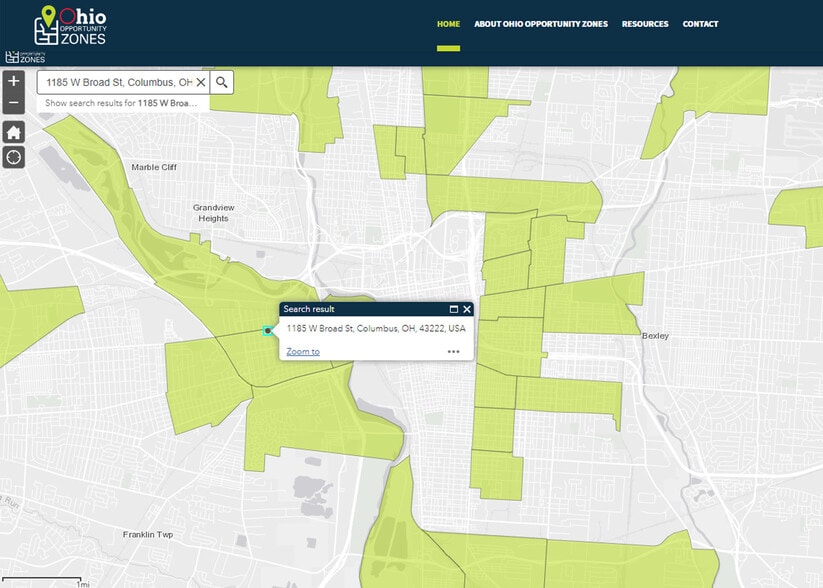Zoom out of the map
Screen dimensions: 823x588
(x=14, y=103)
